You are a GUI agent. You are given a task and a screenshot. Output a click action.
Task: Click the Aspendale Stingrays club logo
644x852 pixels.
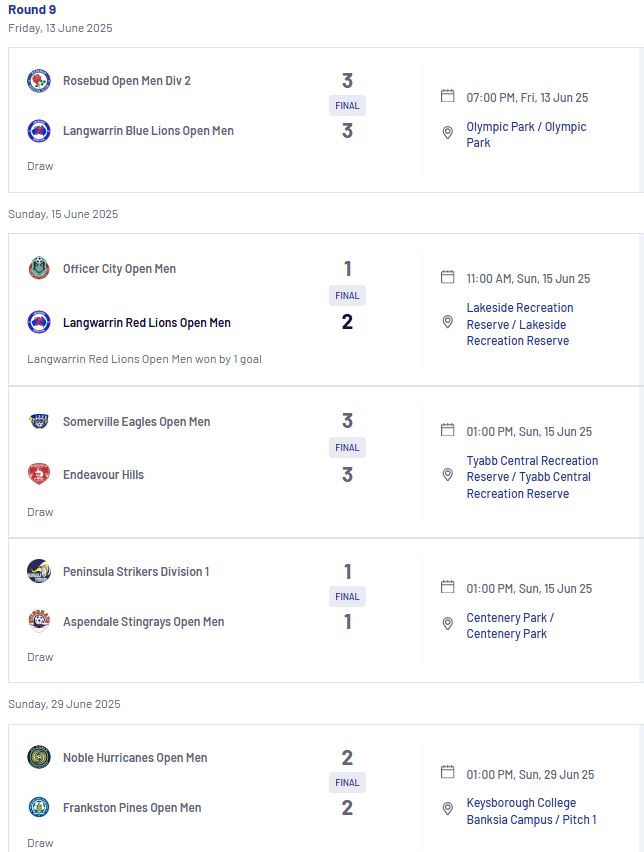coord(39,621)
